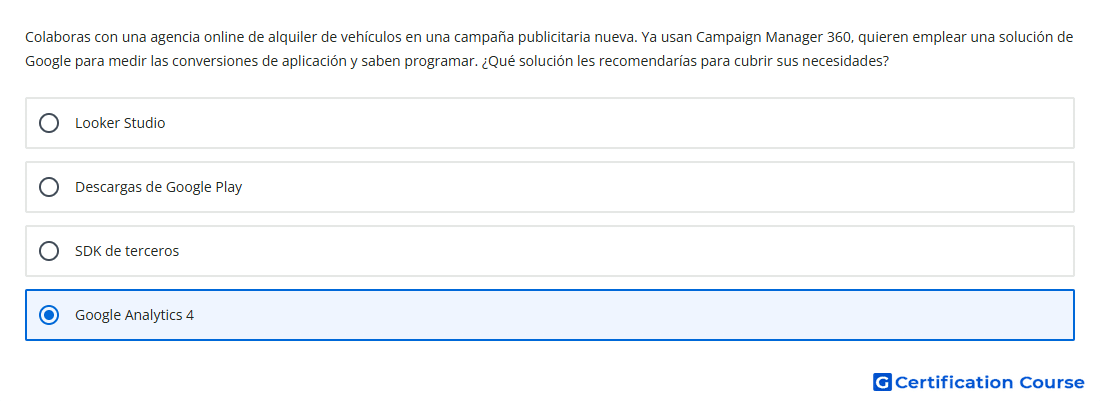
Task: Click the Looker Studio label text
Action: pyautogui.click(x=120, y=123)
